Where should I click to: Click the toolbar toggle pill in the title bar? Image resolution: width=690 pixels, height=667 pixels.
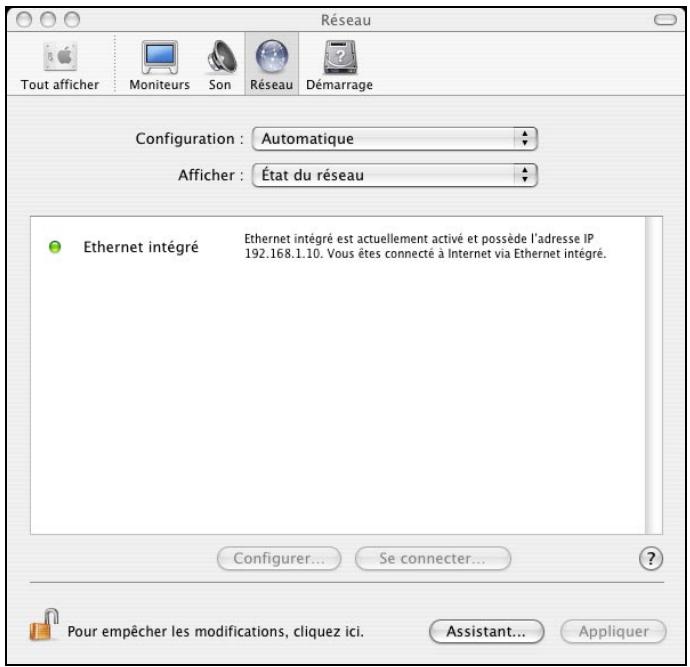pyautogui.click(x=665, y=20)
